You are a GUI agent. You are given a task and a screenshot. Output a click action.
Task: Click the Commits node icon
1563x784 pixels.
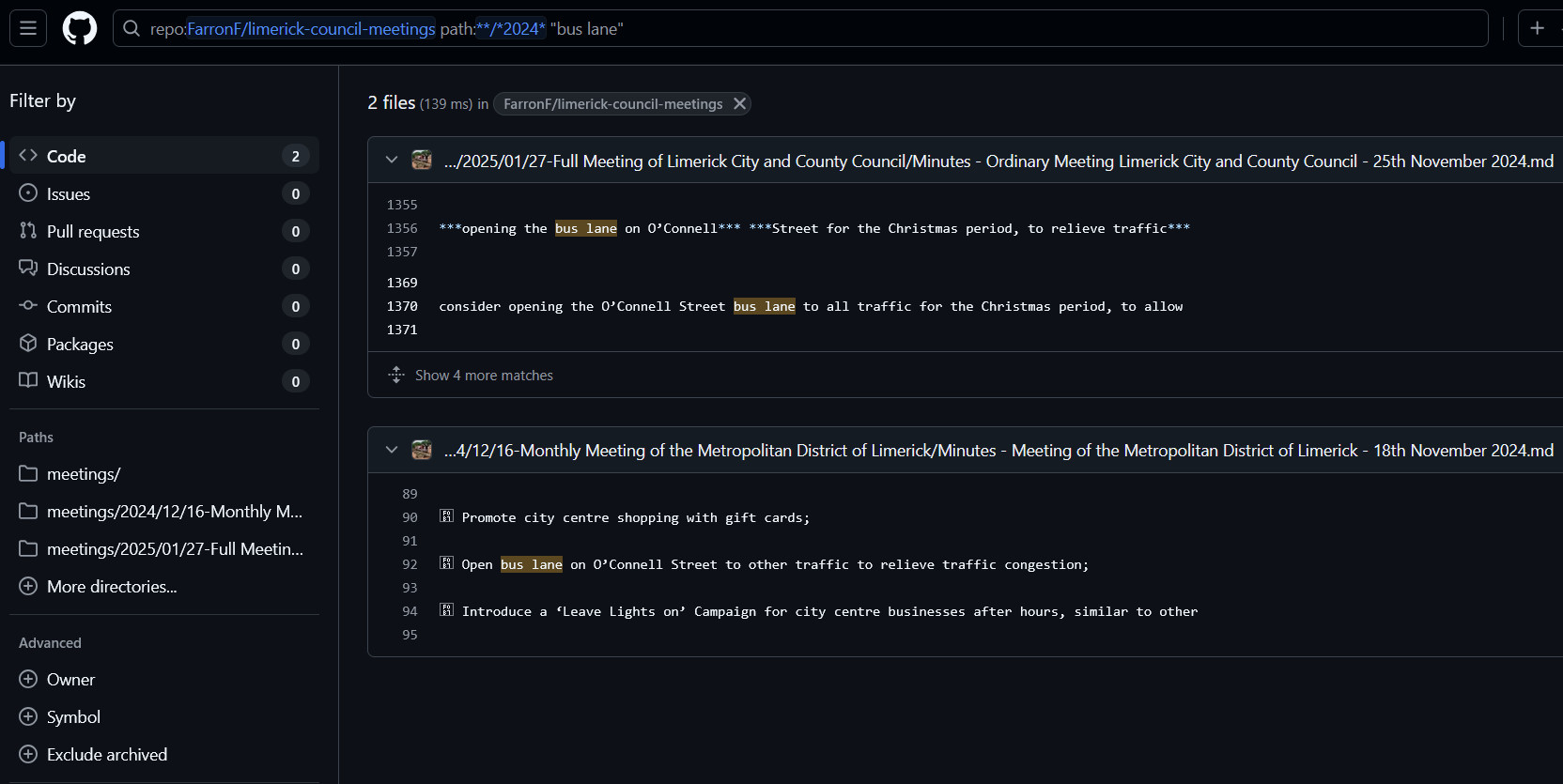click(x=28, y=306)
